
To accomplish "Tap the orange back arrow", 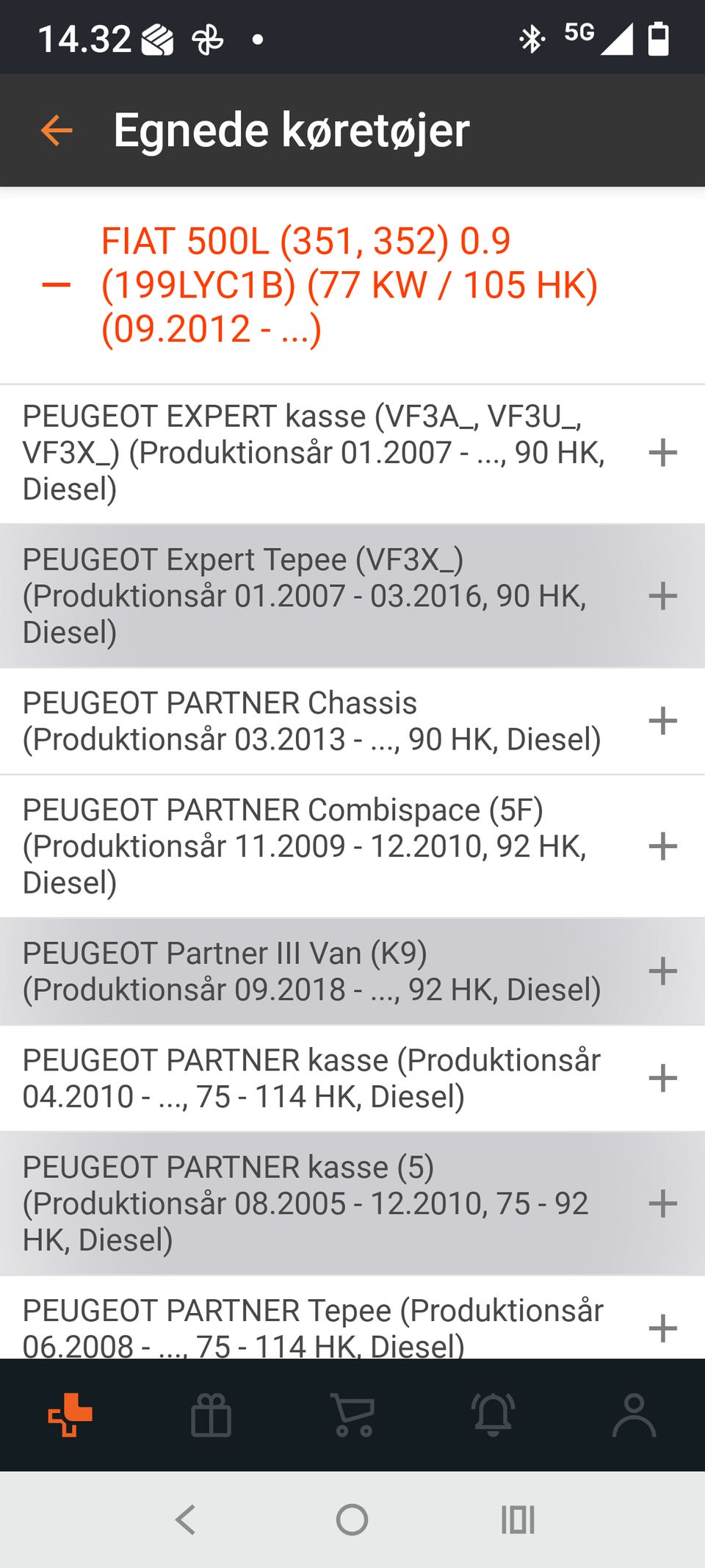I will (57, 131).
